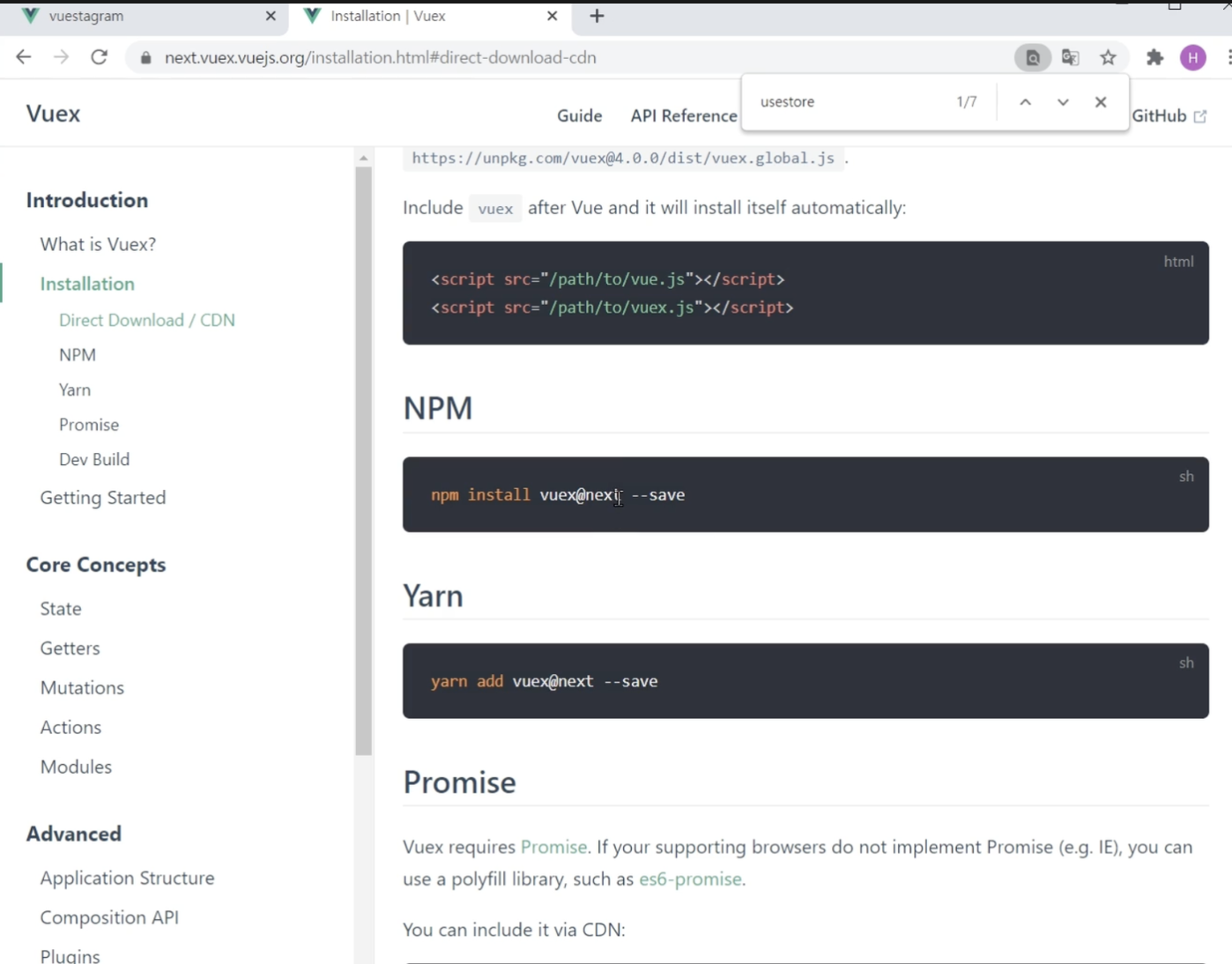The height and width of the screenshot is (964, 1232).
Task: Click the Advanced sidebar heading
Action: coord(74,834)
